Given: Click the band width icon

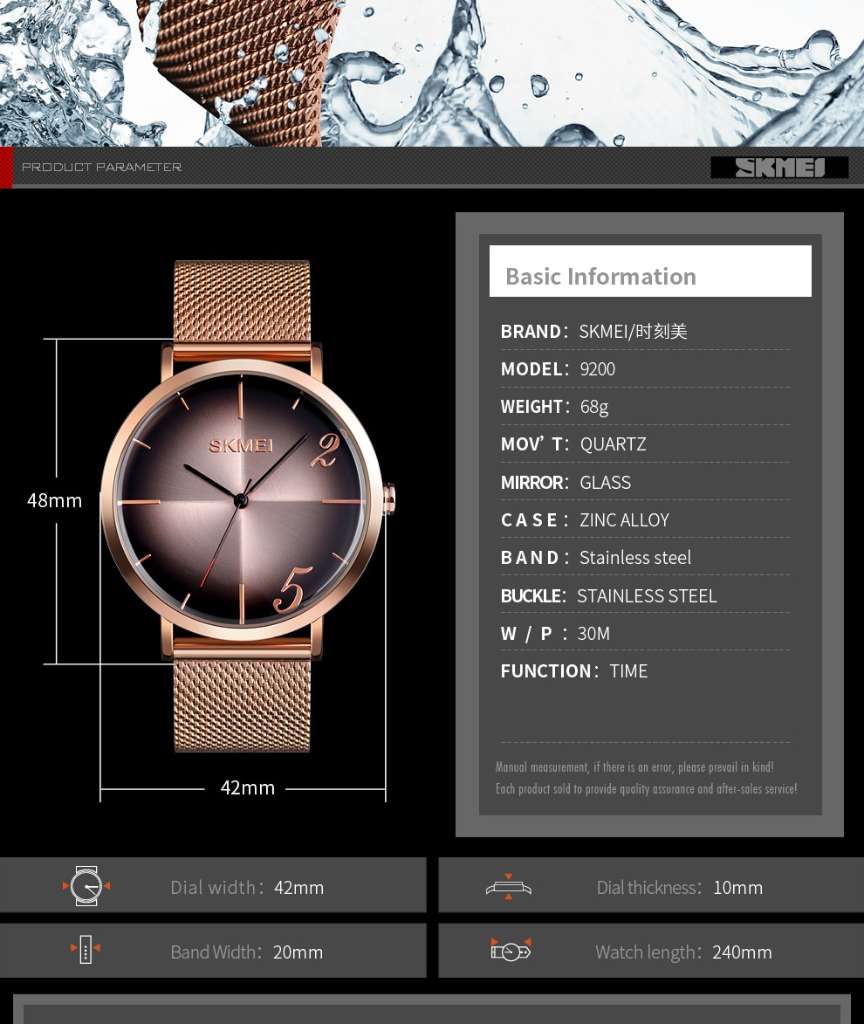Looking at the screenshot, I should point(86,950).
